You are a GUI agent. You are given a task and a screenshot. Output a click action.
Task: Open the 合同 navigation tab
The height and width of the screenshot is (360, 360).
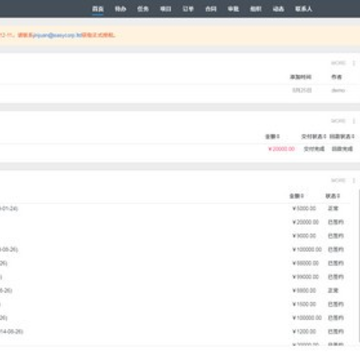click(x=211, y=9)
